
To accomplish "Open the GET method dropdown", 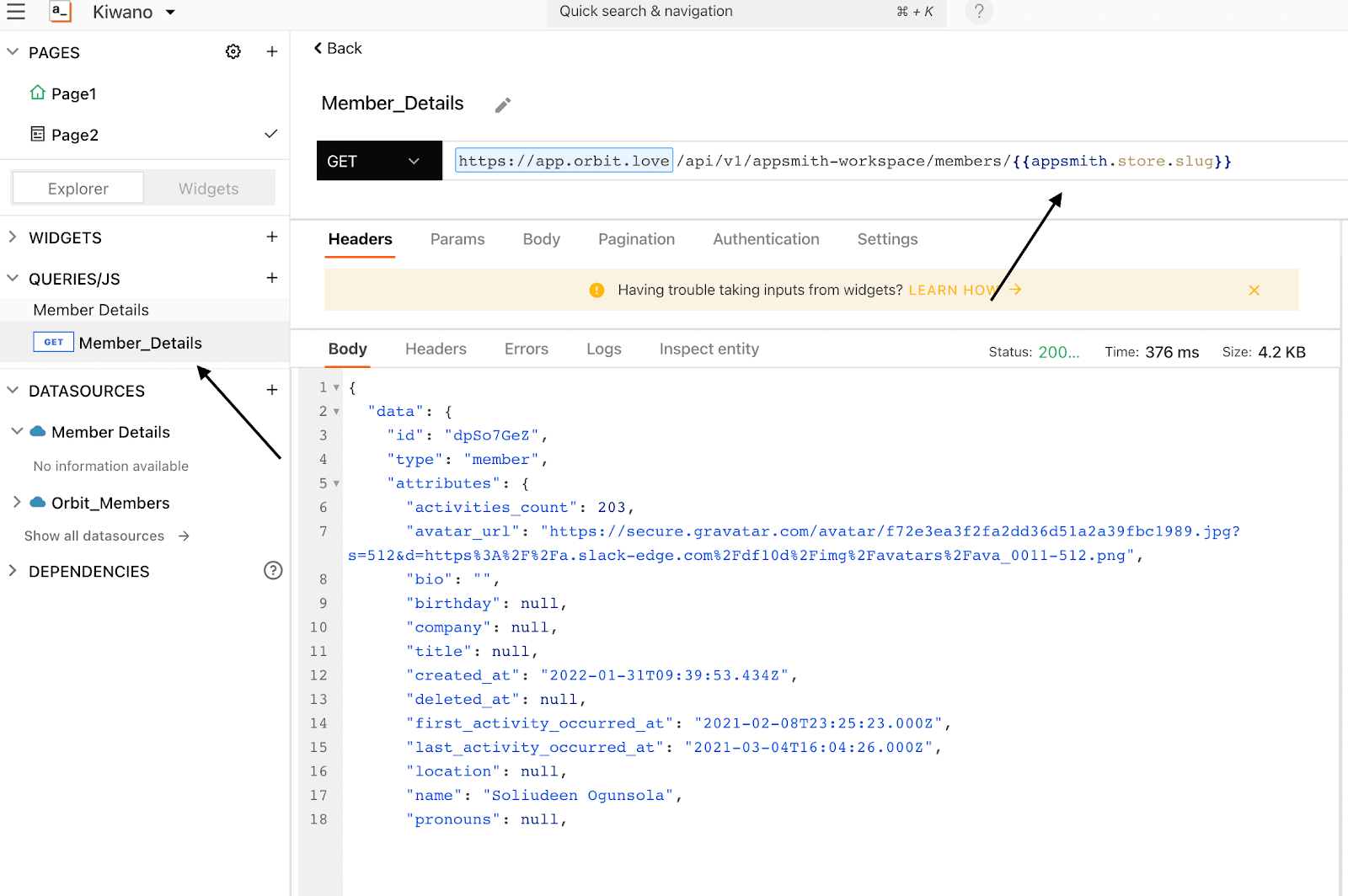I will click(378, 161).
